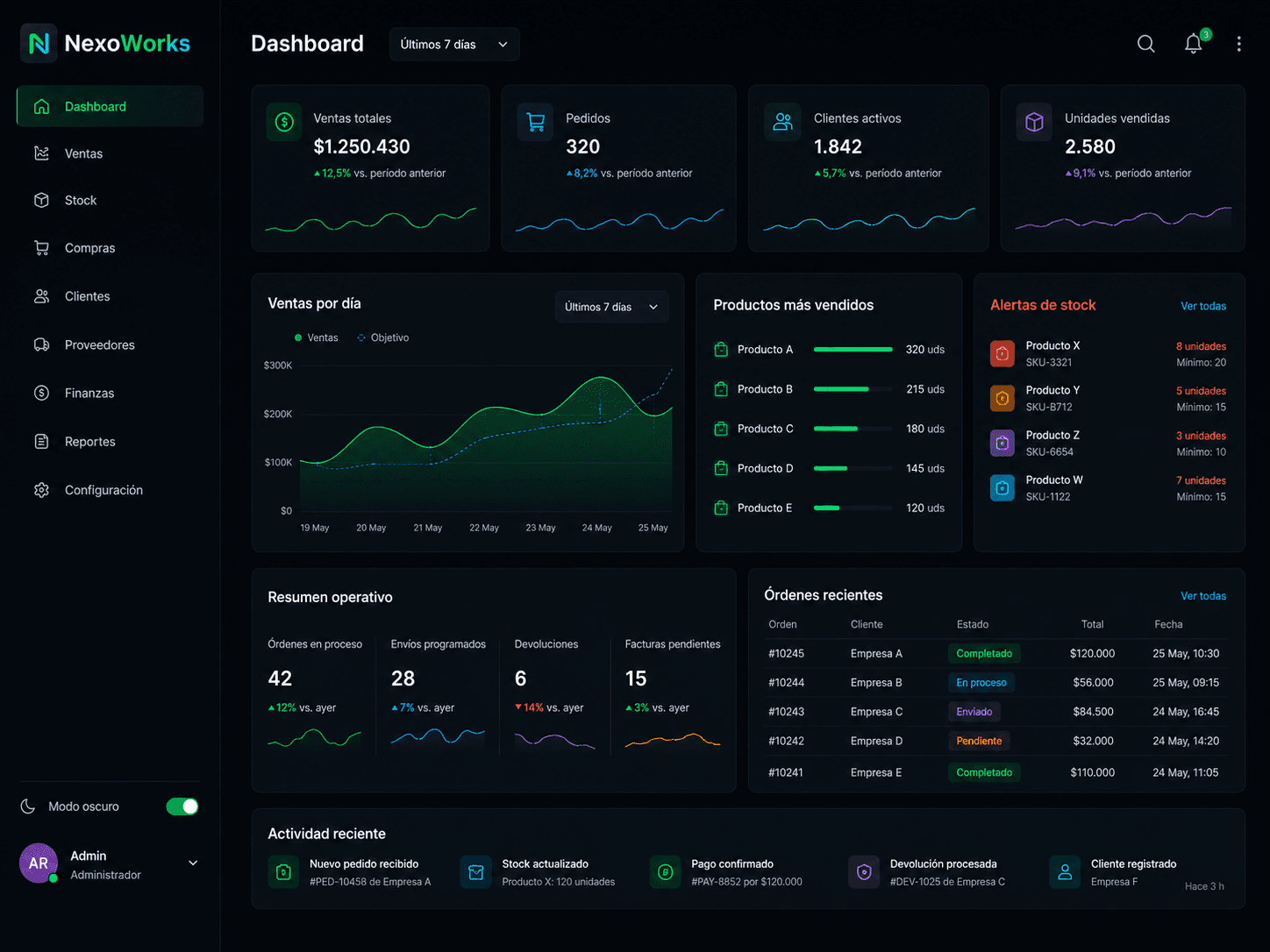Click the purple icon beside Producto Z alert
1270x952 pixels.
click(1002, 443)
